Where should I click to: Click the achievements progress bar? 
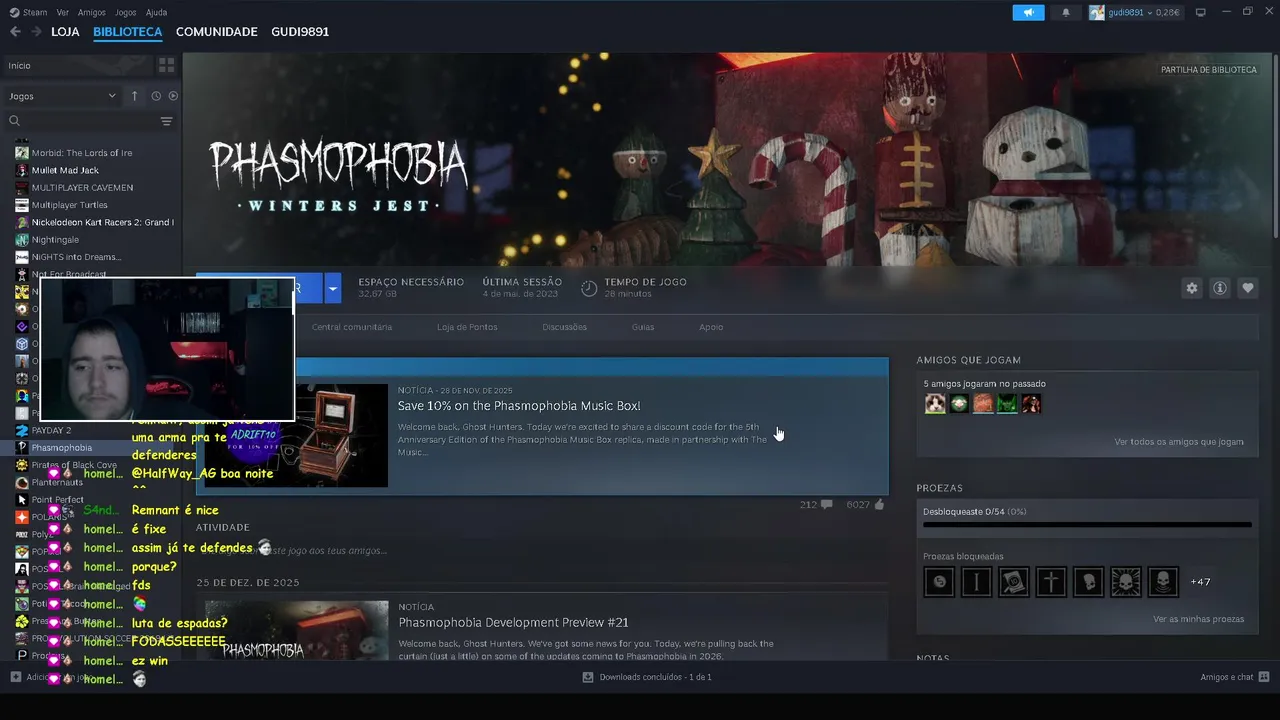(1087, 524)
